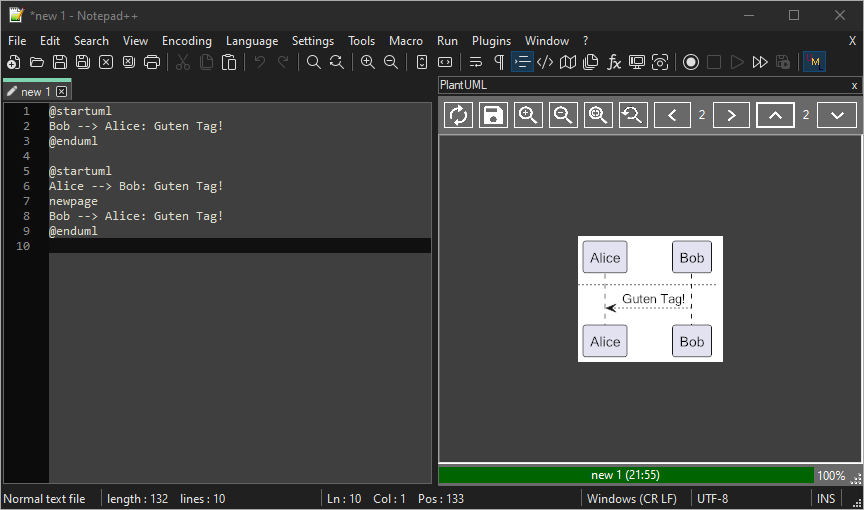Zoom out editor text toolbar icon
The image size is (864, 510).
[391, 62]
